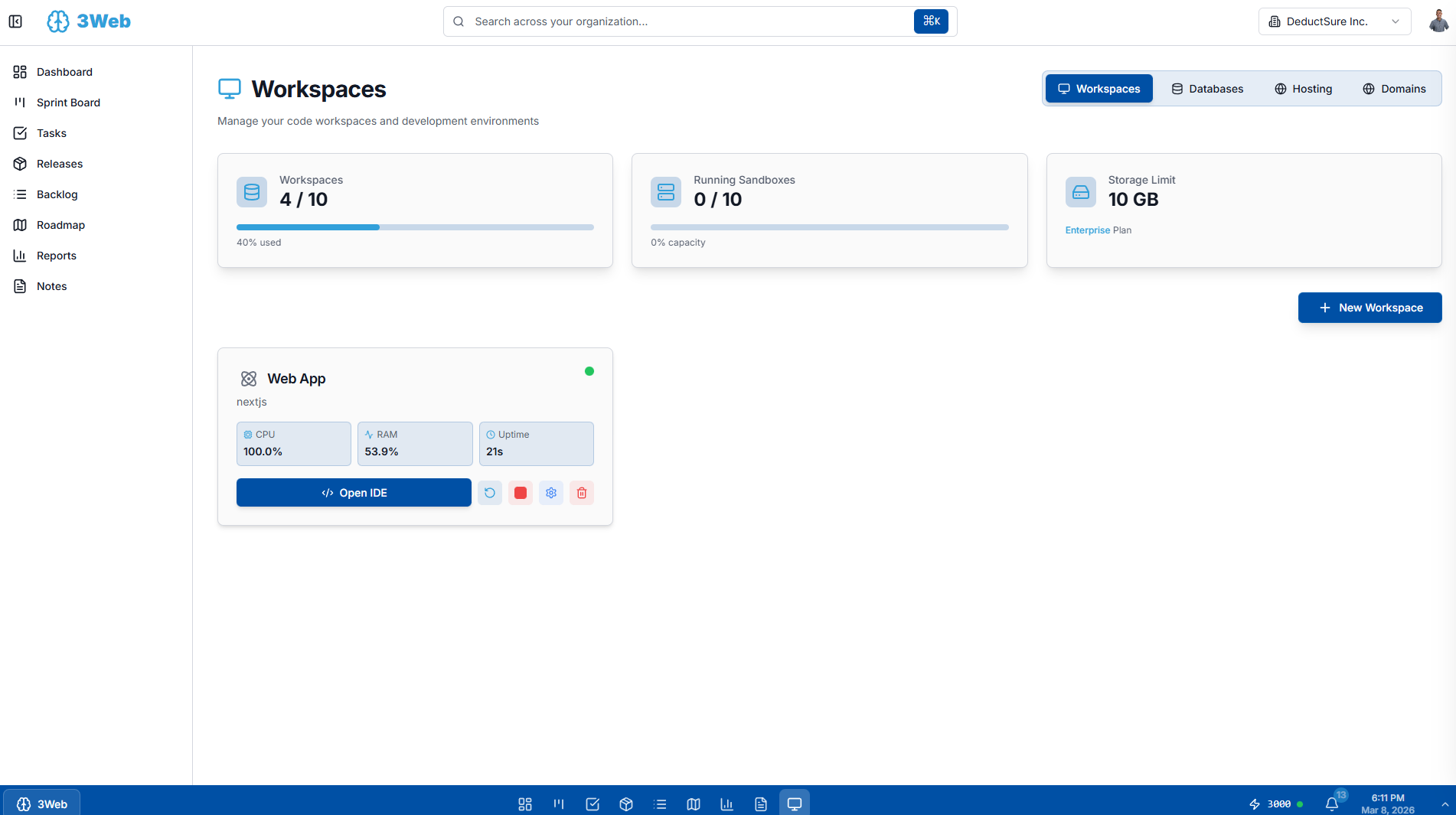
Task: Expand the DeductSure Inc. organization dropdown
Action: click(x=1334, y=21)
